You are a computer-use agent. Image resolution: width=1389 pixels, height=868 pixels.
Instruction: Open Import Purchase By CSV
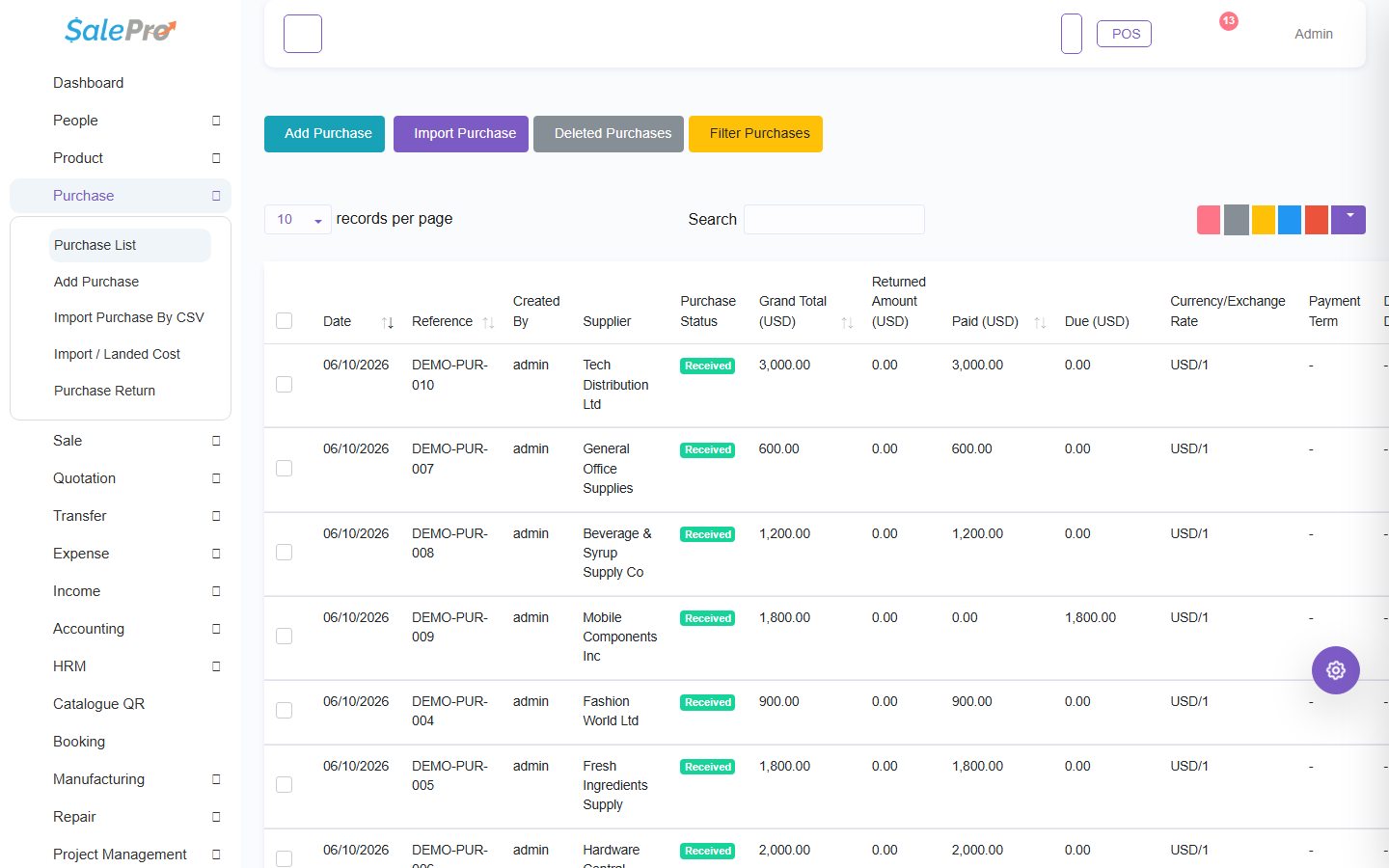[129, 317]
